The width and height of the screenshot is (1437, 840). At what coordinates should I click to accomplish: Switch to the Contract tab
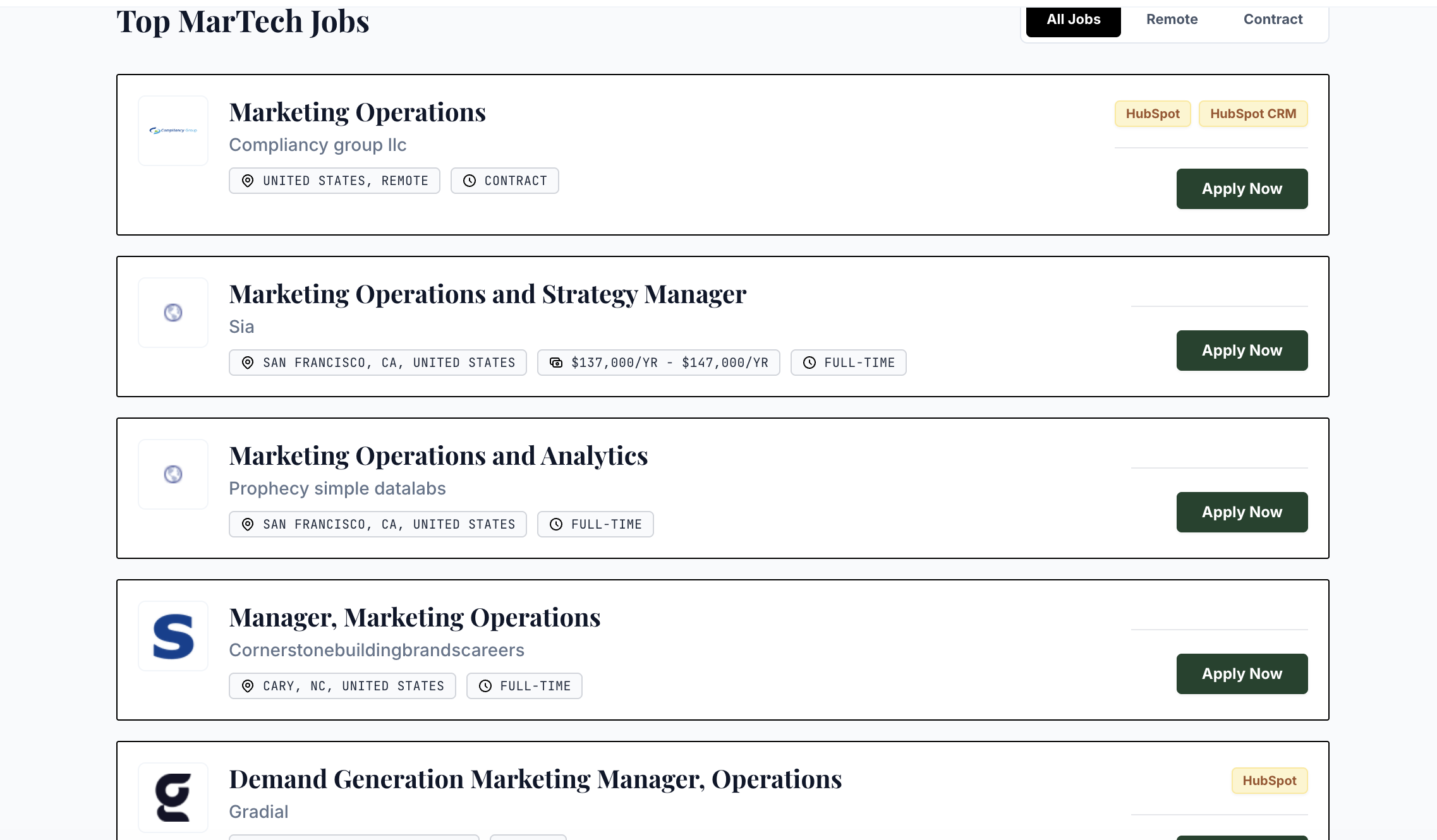(1273, 19)
